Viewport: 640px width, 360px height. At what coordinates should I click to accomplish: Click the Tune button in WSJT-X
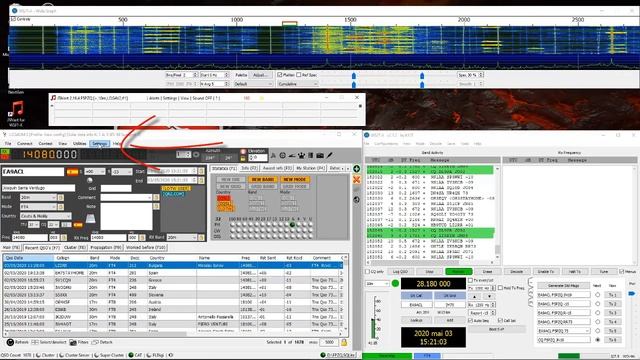click(x=604, y=271)
